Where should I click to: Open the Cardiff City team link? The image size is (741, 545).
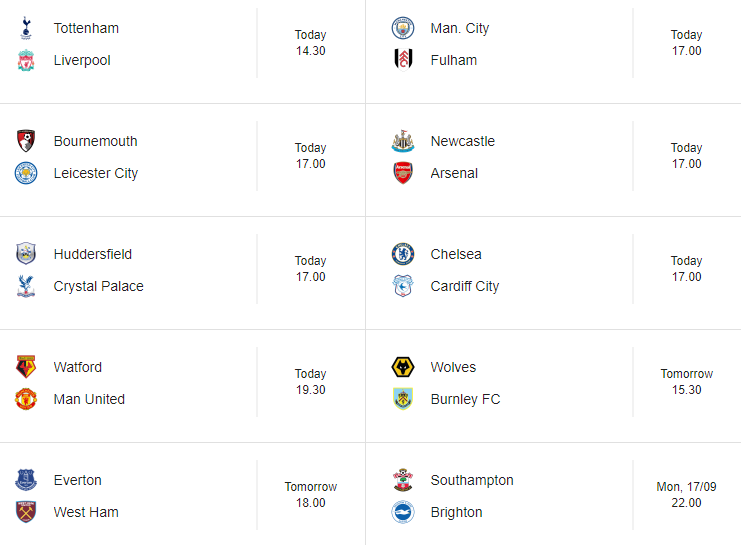pyautogui.click(x=465, y=286)
